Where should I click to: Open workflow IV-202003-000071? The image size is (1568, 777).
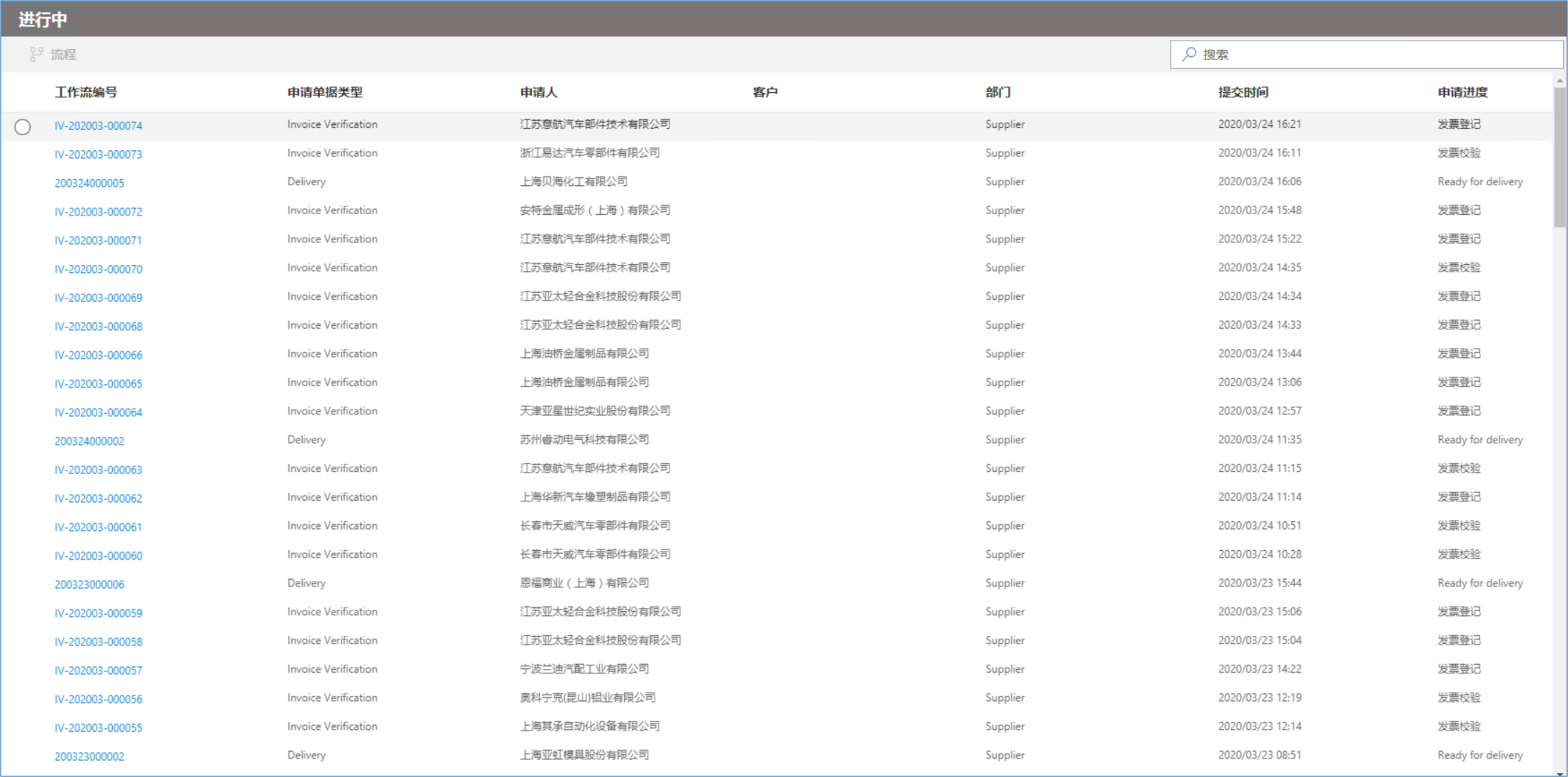99,240
